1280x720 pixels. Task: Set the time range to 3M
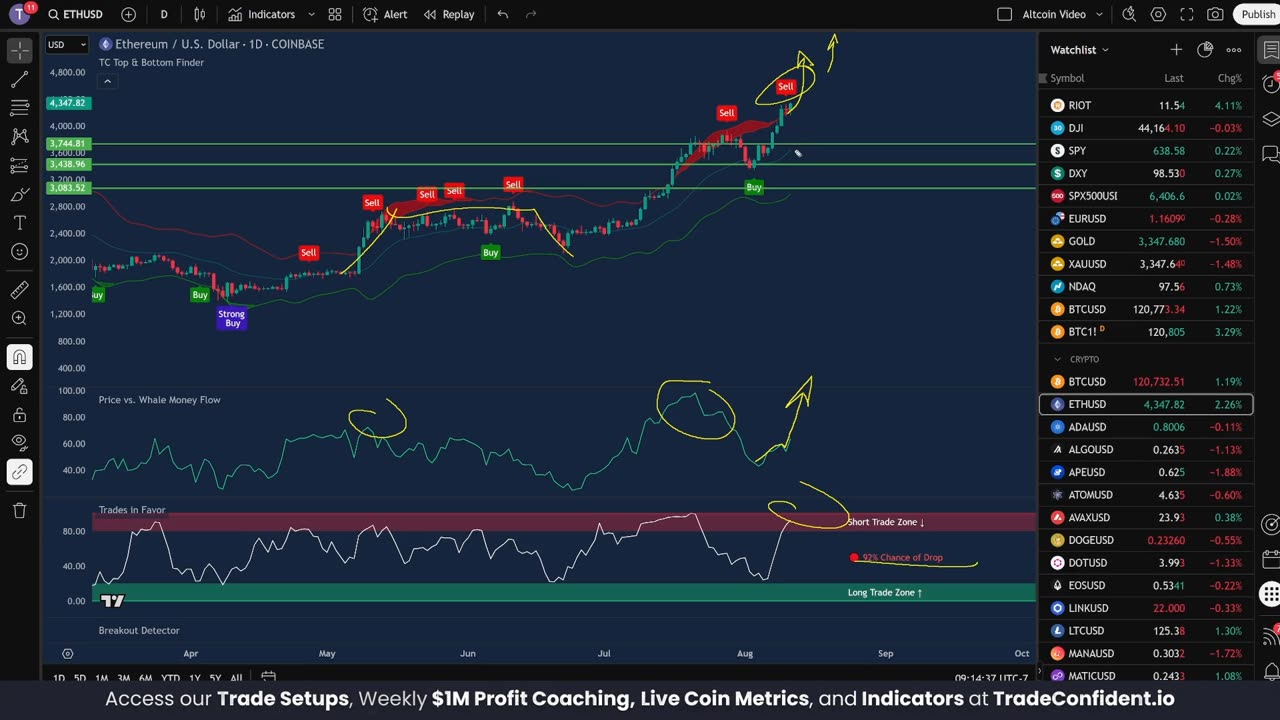pos(124,679)
